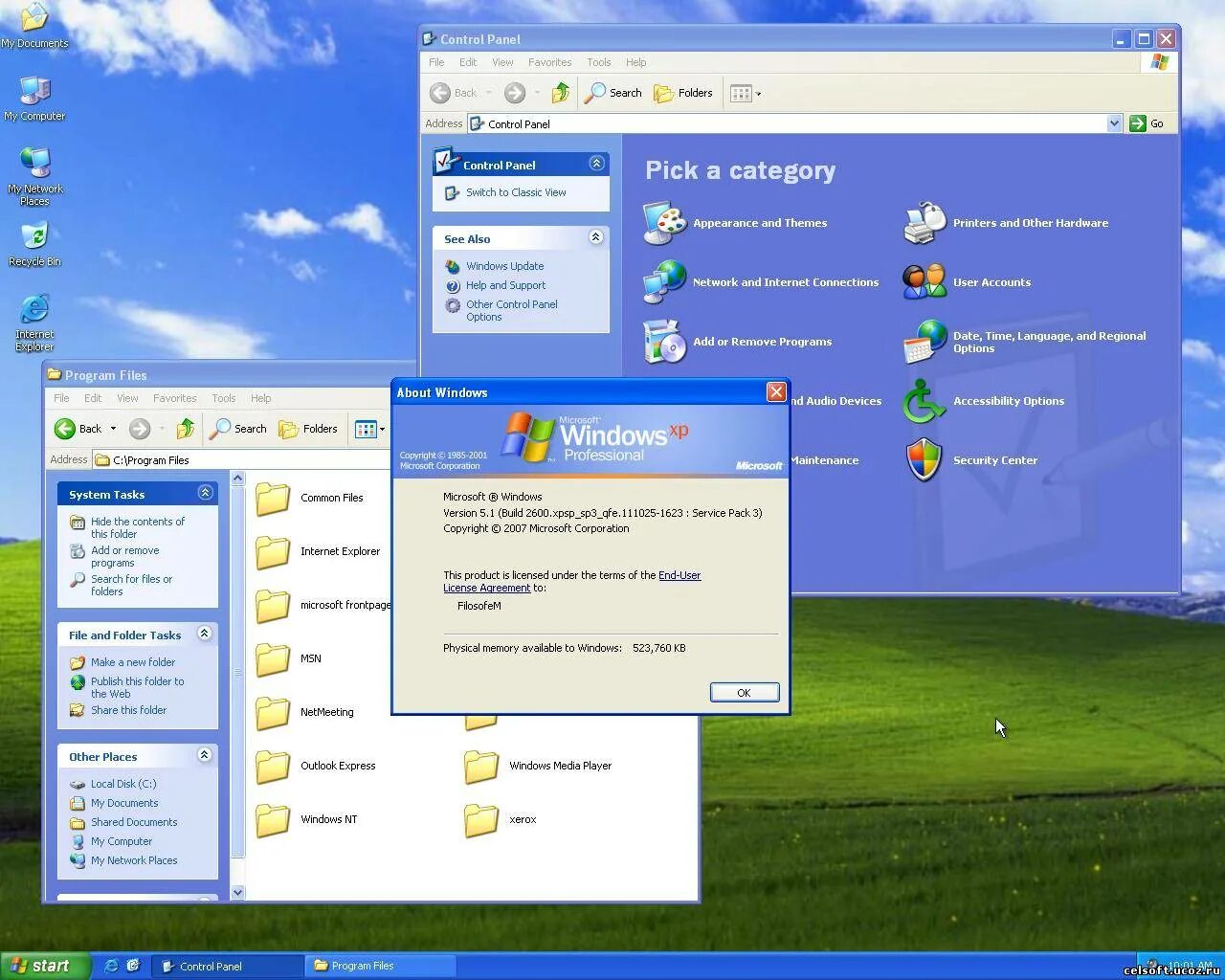Image resolution: width=1225 pixels, height=980 pixels.
Task: Click OK in About Windows dialog
Action: coord(745,692)
